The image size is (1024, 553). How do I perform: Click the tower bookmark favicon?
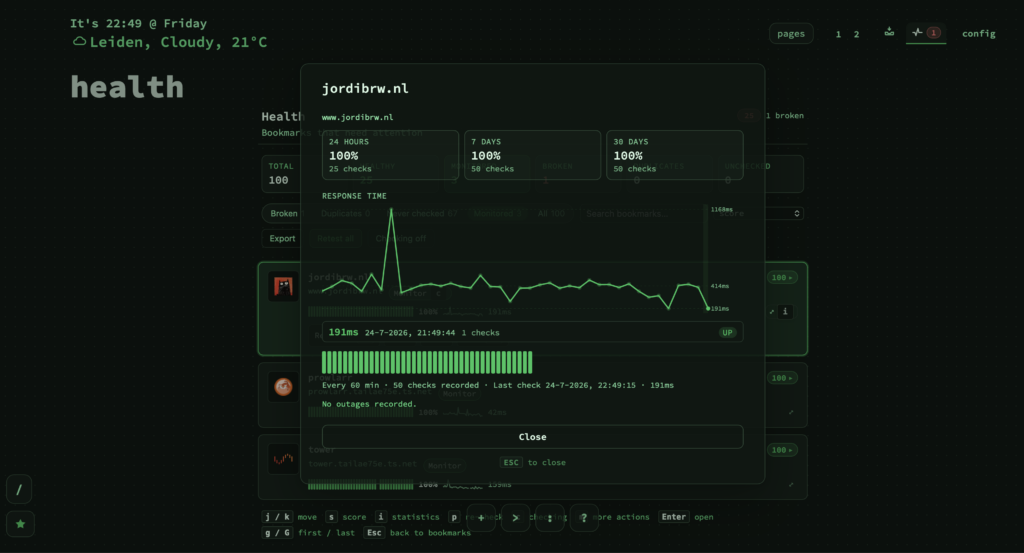coord(283,459)
